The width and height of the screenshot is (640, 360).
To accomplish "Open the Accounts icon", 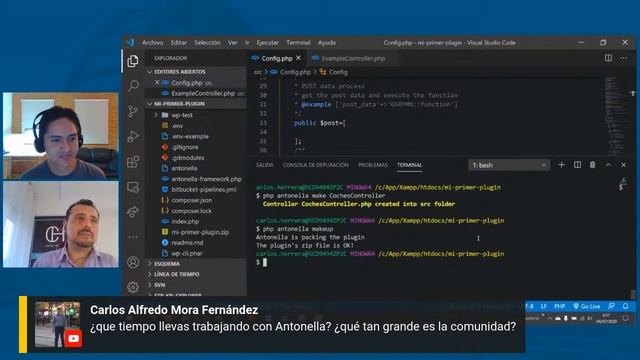I will [133, 262].
